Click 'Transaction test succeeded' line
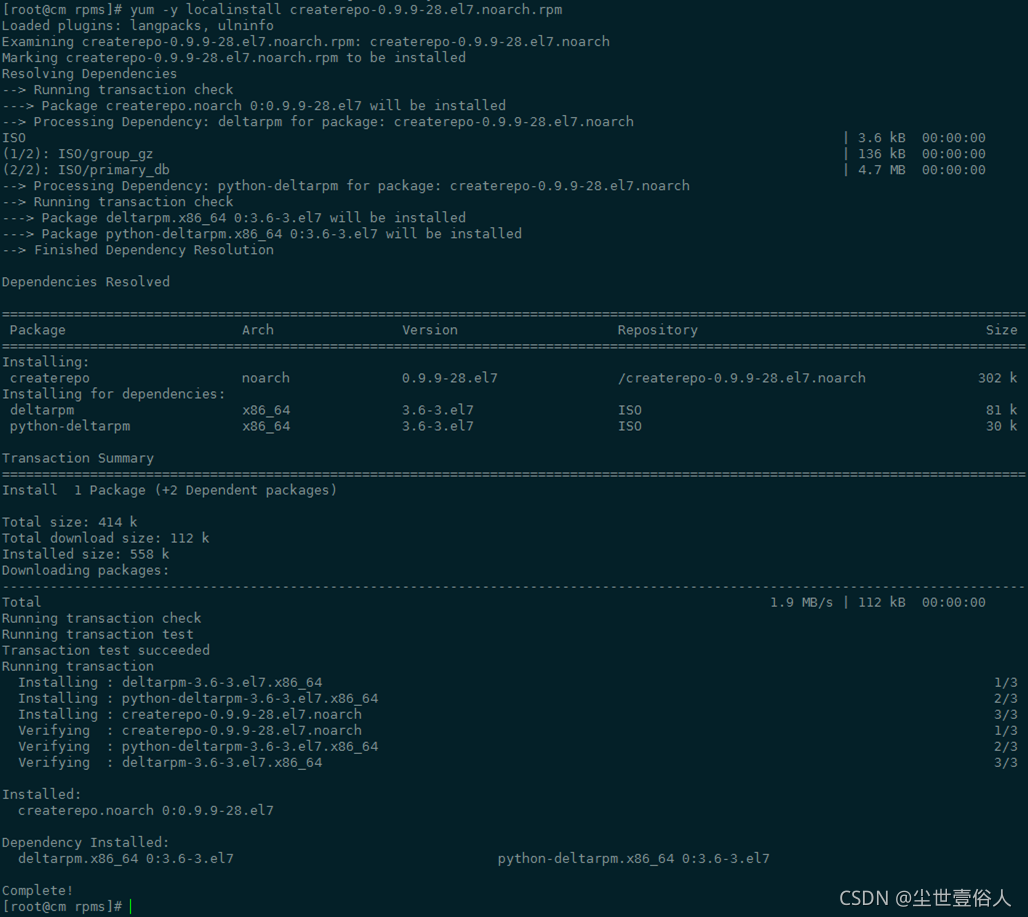 pos(106,650)
